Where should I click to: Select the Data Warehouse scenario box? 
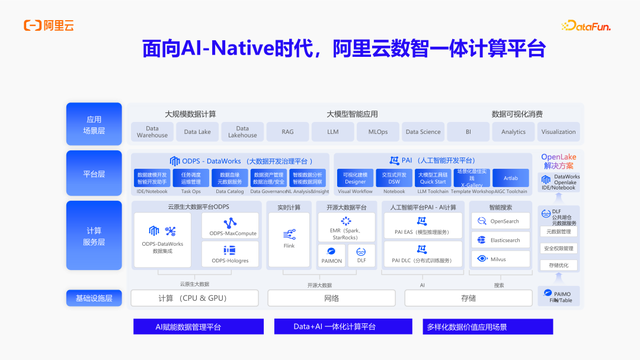click(152, 132)
